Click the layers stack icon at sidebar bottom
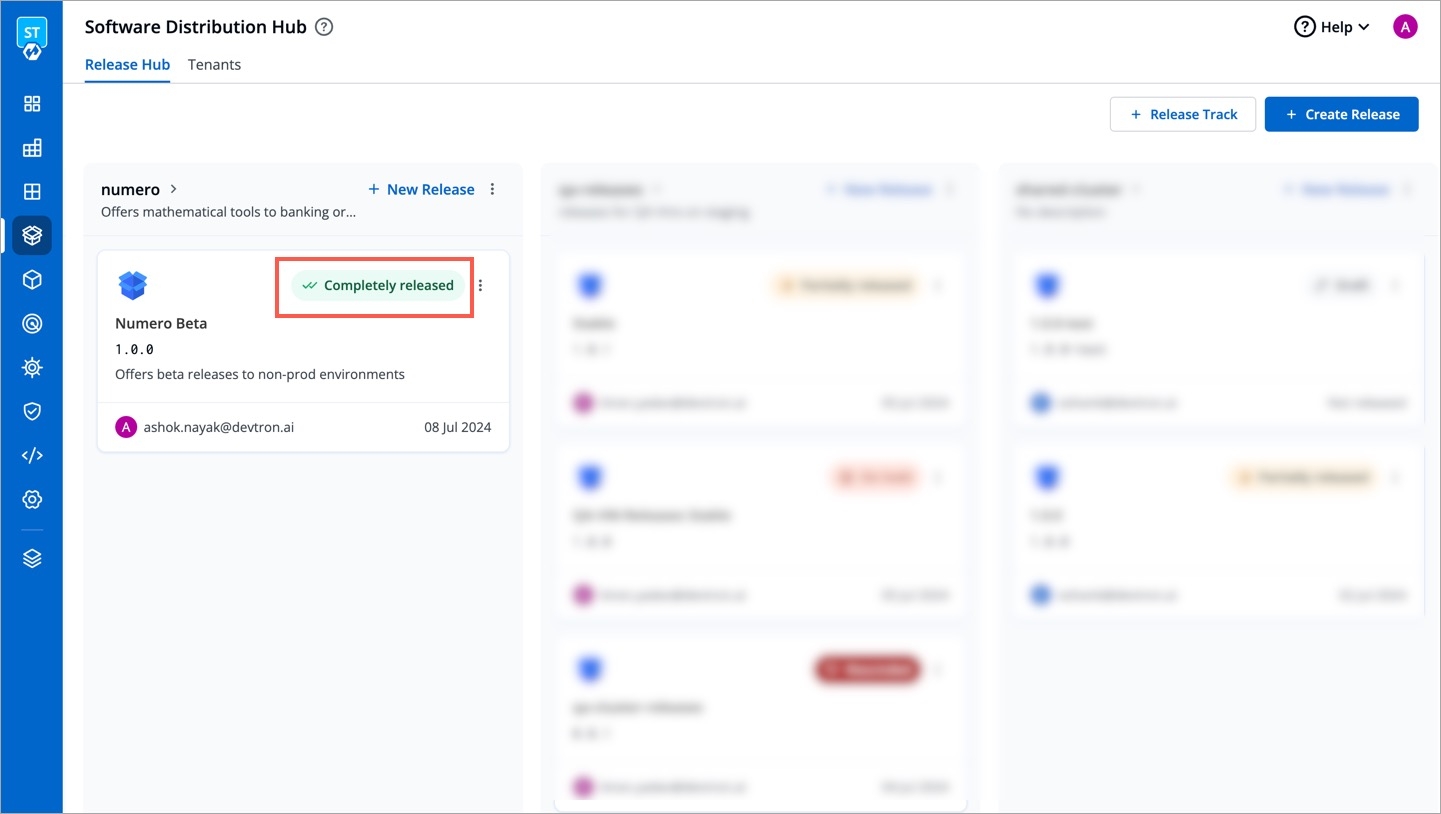The image size is (1441, 814). pyautogui.click(x=32, y=559)
